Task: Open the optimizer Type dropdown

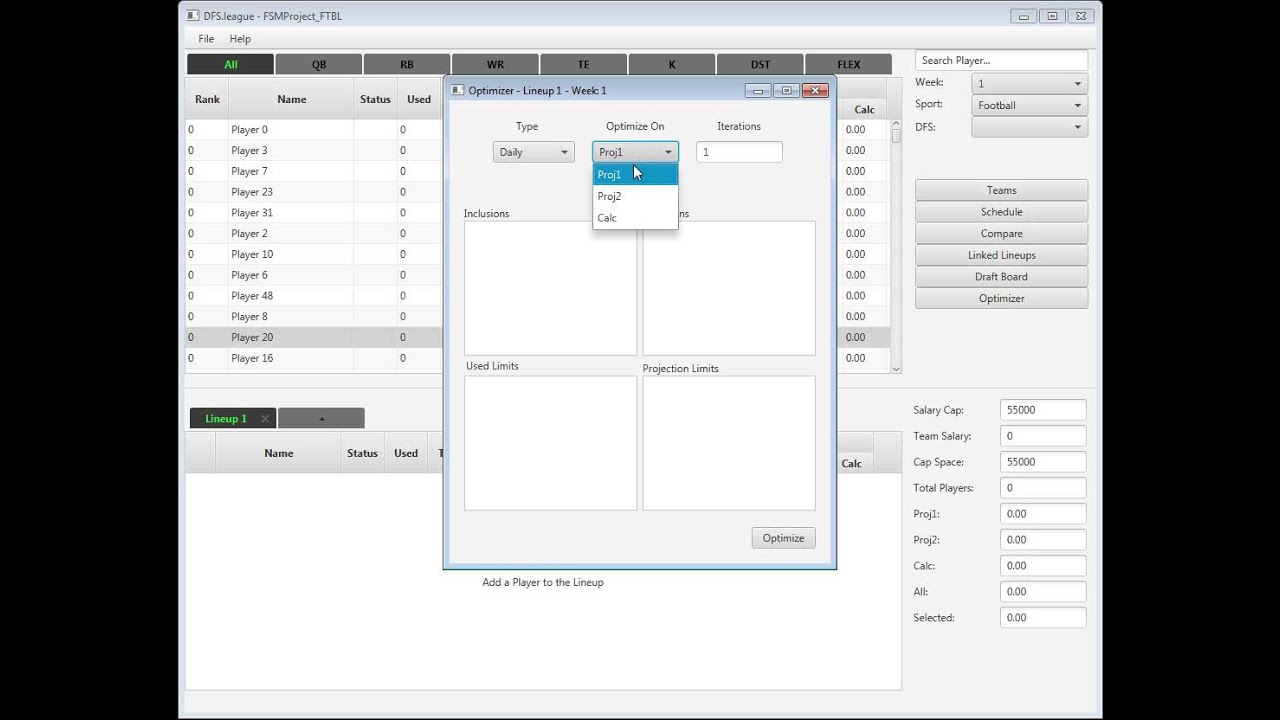Action: [533, 152]
